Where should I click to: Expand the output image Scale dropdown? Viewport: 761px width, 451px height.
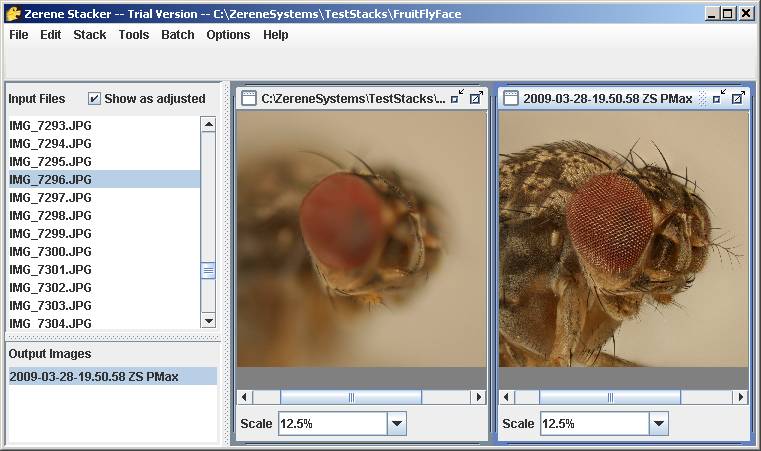[659, 423]
